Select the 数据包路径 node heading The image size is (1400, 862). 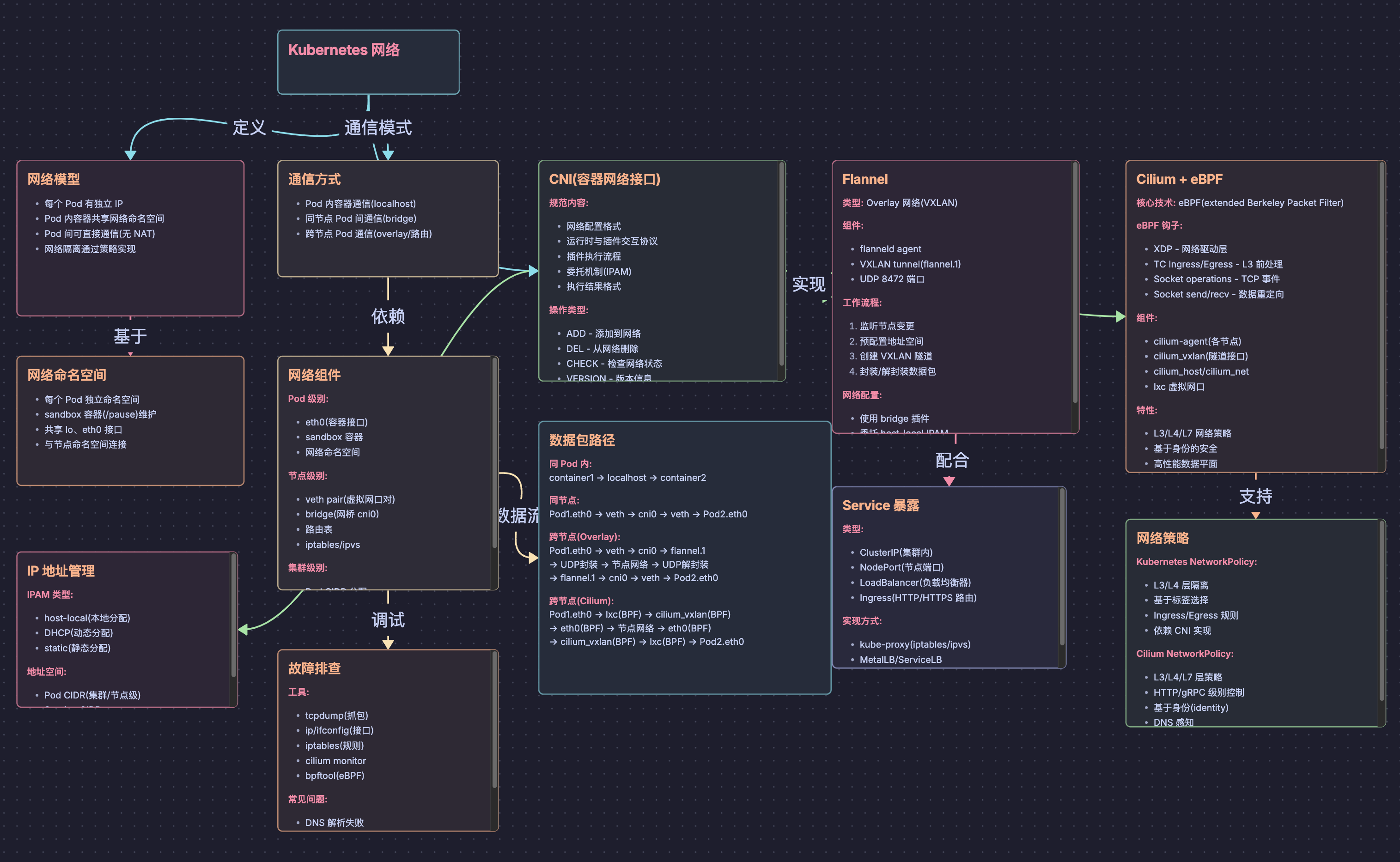point(582,440)
